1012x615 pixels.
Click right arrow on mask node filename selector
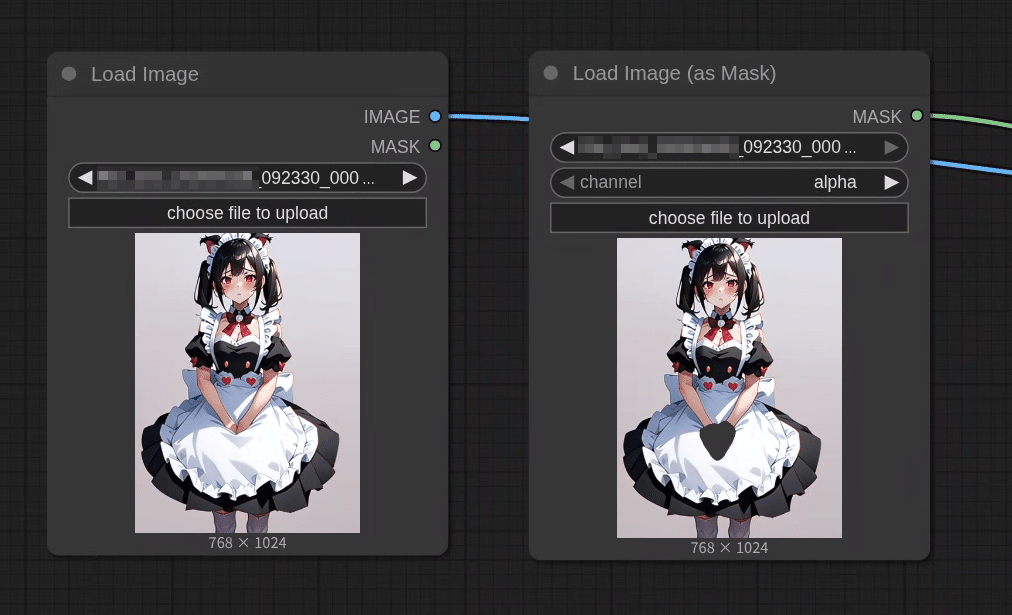(x=892, y=147)
